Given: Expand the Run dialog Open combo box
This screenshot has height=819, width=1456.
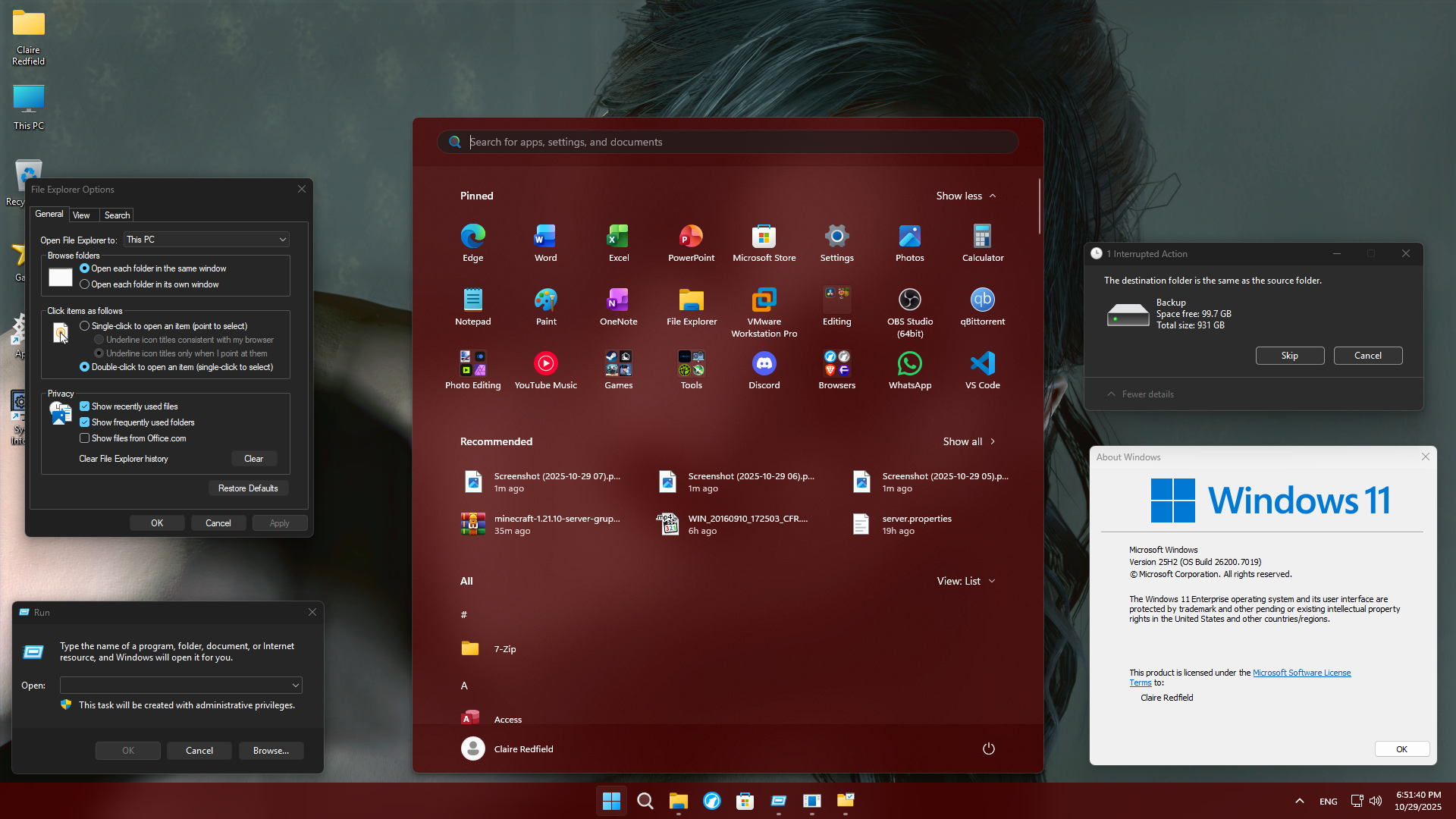Looking at the screenshot, I should click(x=295, y=686).
